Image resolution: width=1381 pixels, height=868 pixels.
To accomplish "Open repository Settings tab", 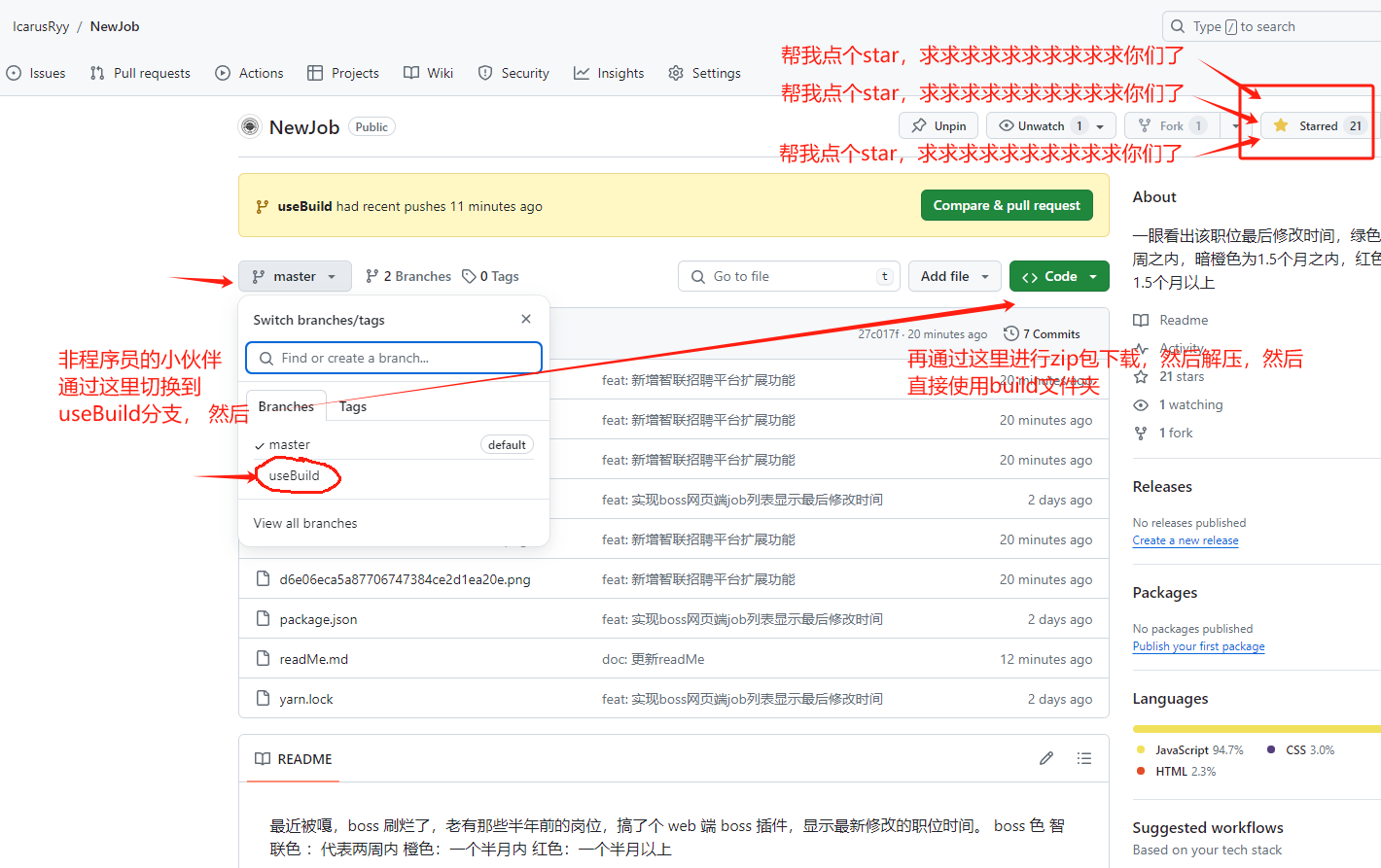I will click(705, 73).
